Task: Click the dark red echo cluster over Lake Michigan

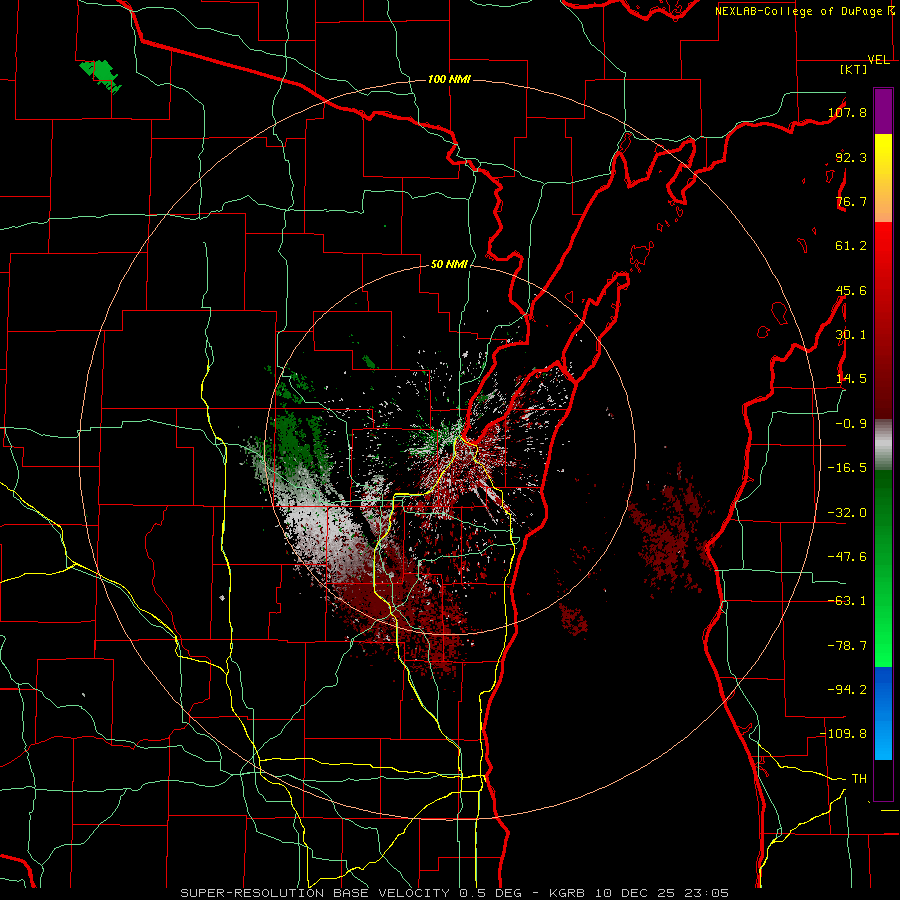Action: (669, 531)
